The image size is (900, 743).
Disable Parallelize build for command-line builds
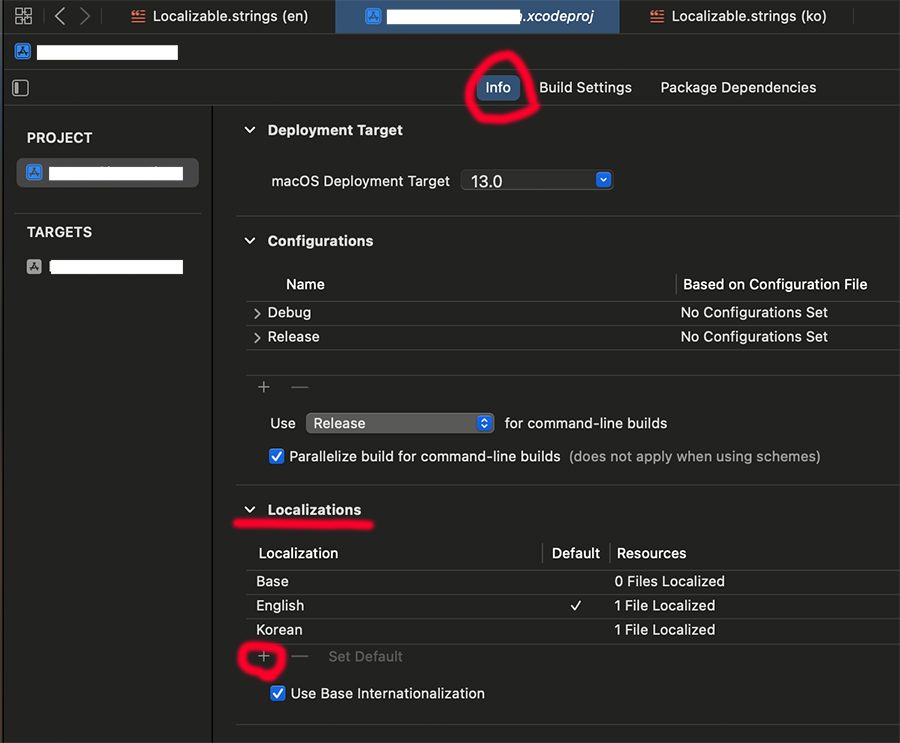pyautogui.click(x=277, y=456)
